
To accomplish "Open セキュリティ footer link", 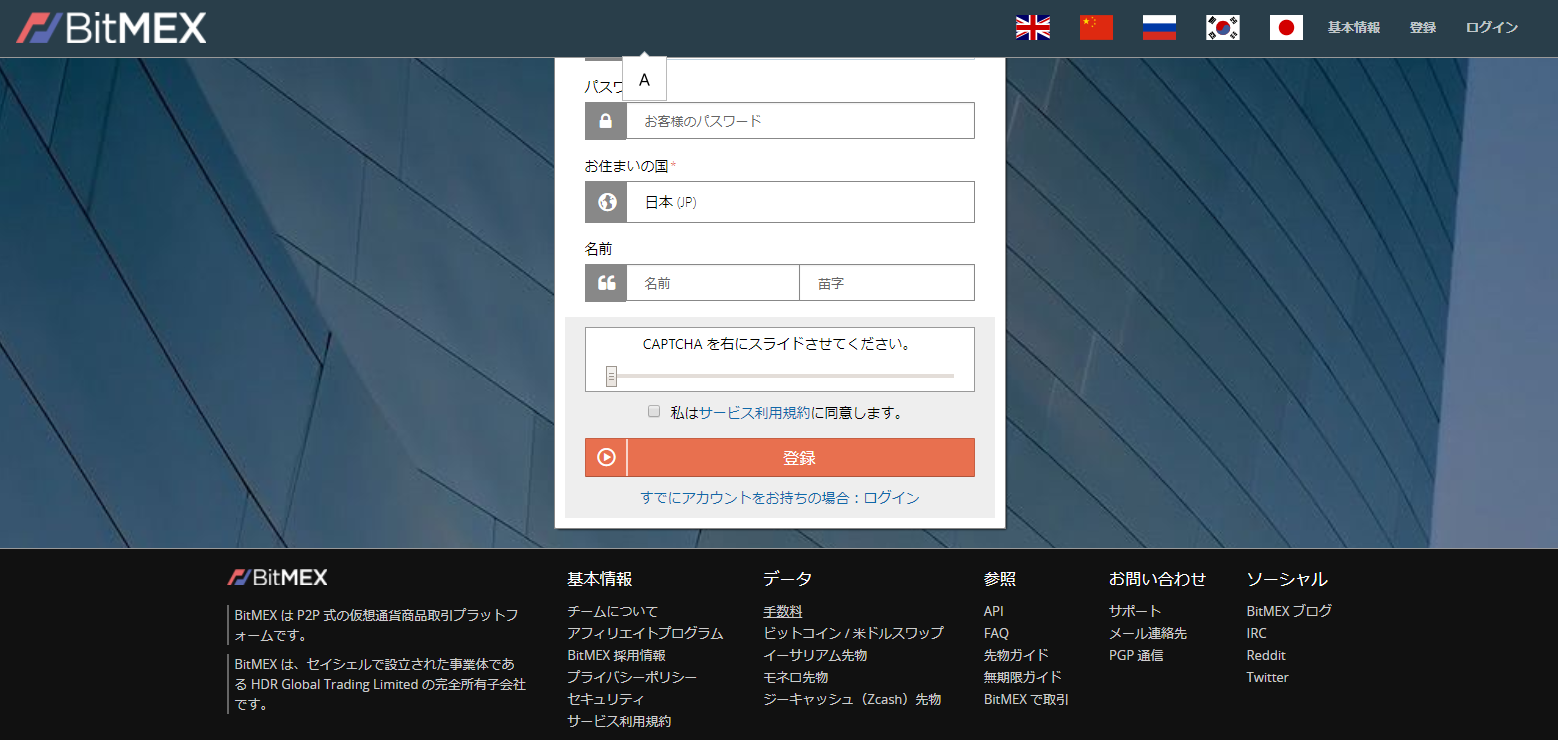I will pos(606,699).
